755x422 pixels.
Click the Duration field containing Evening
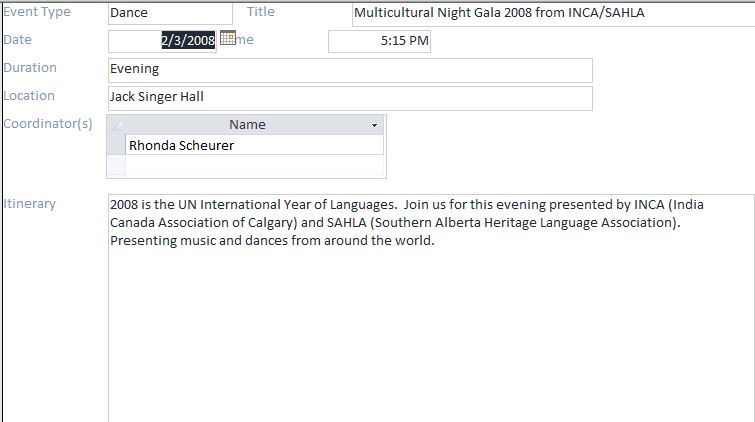pyautogui.click(x=350, y=70)
